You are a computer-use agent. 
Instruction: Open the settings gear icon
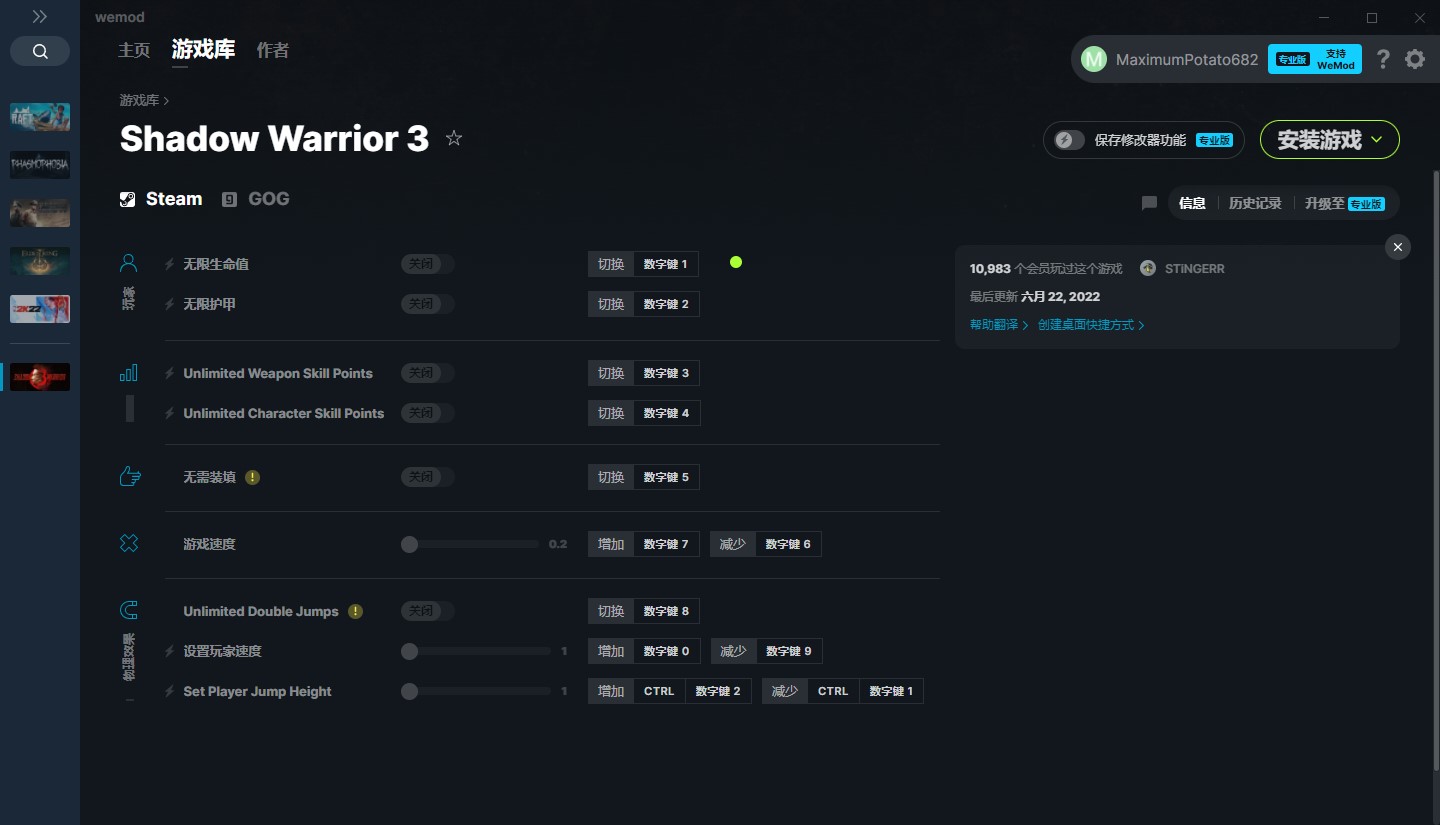pos(1415,59)
